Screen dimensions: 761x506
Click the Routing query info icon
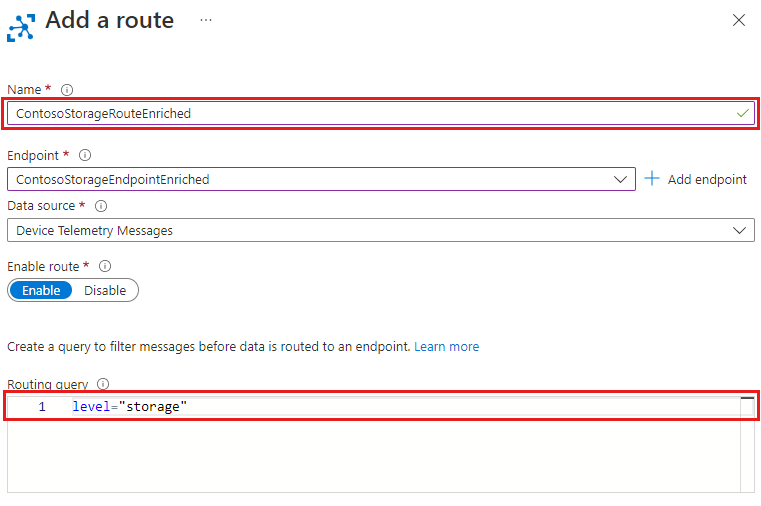103,384
